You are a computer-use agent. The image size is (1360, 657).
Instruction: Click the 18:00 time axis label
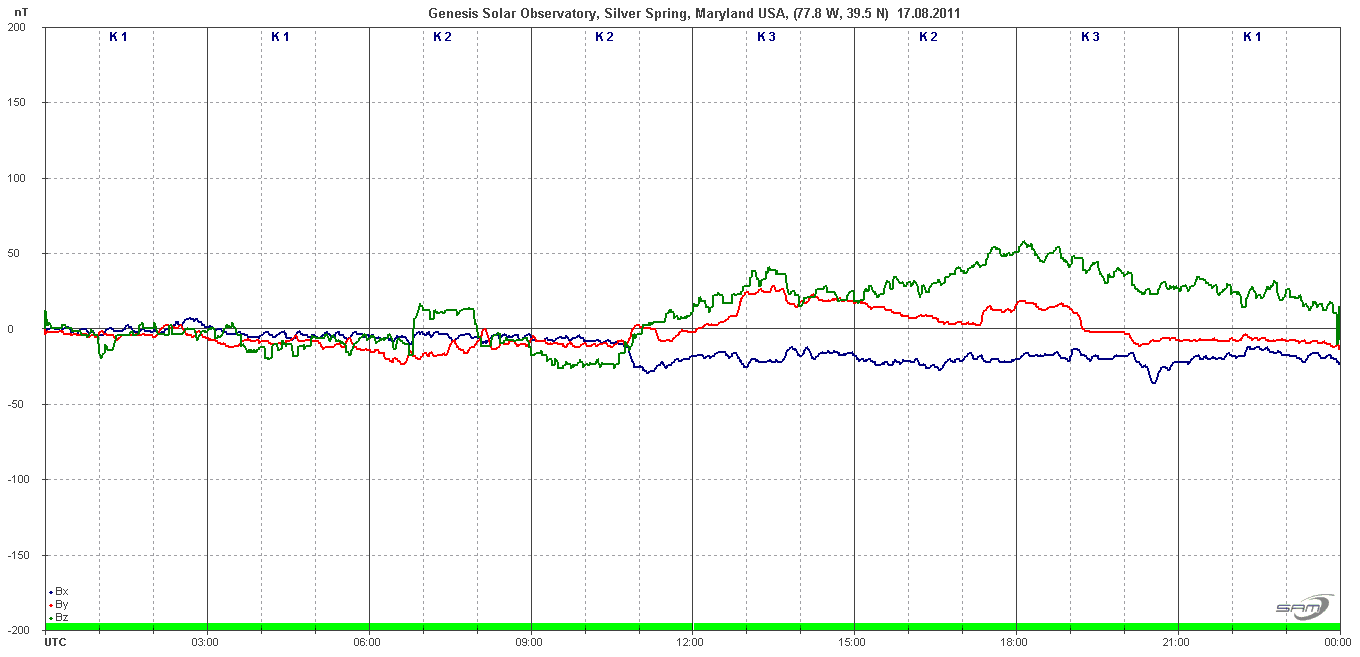[x=1015, y=641]
